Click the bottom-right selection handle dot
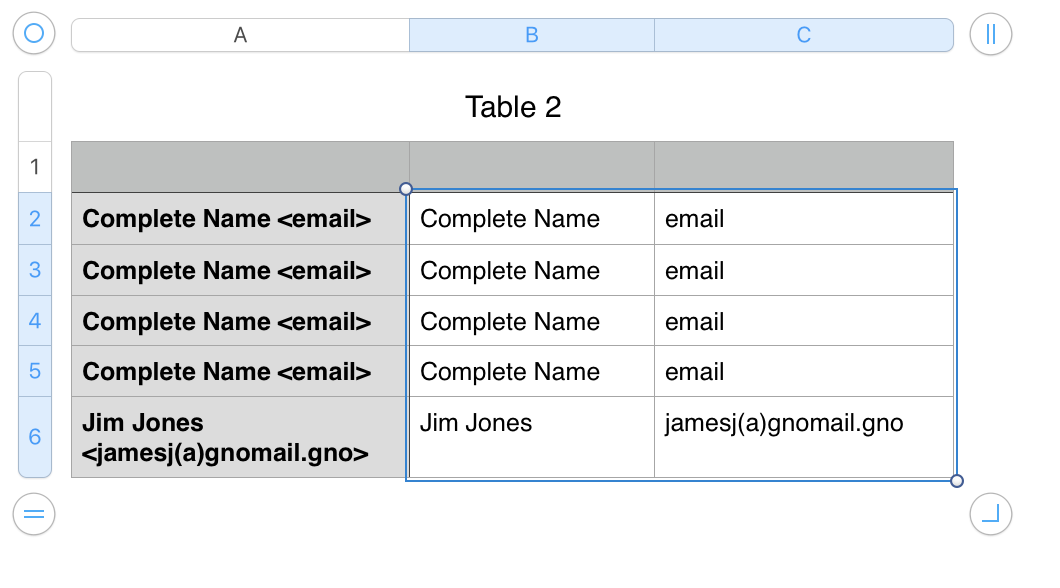 tap(956, 482)
